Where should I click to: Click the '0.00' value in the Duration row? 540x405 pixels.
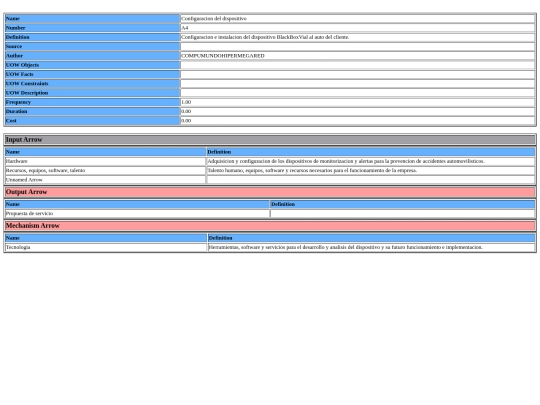pyautogui.click(x=186, y=112)
